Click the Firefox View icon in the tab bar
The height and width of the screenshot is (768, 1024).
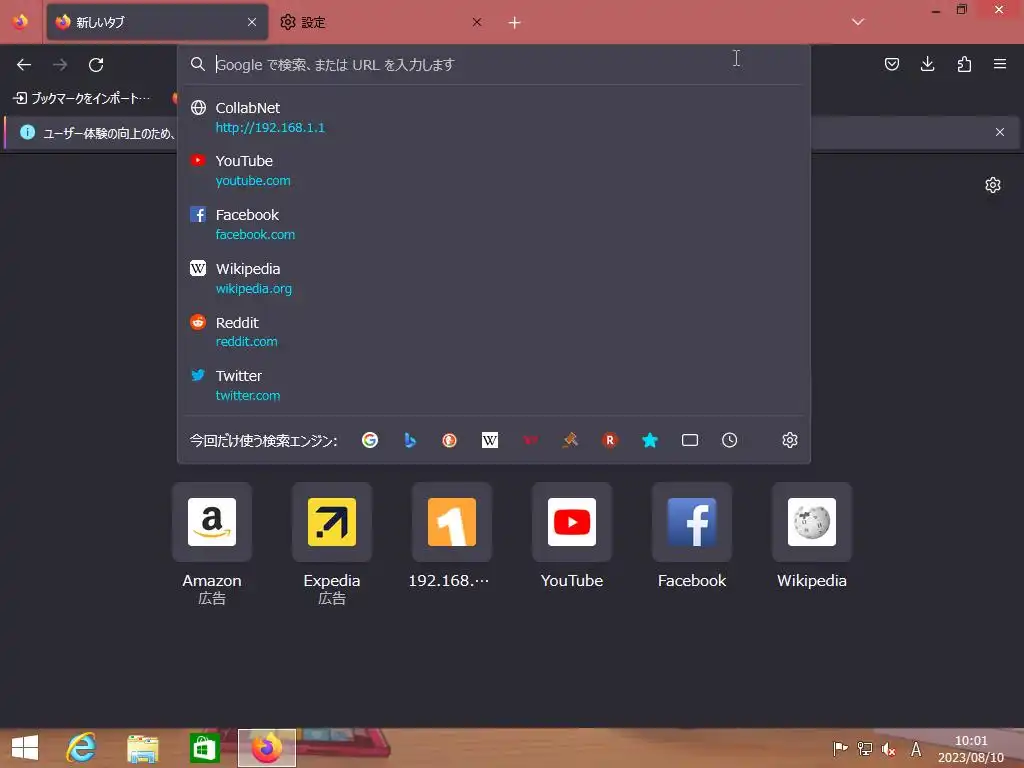[x=20, y=22]
